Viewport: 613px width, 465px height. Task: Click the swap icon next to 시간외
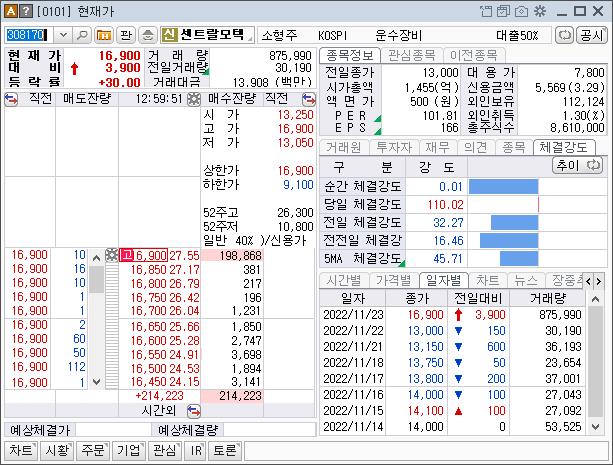tap(194, 411)
